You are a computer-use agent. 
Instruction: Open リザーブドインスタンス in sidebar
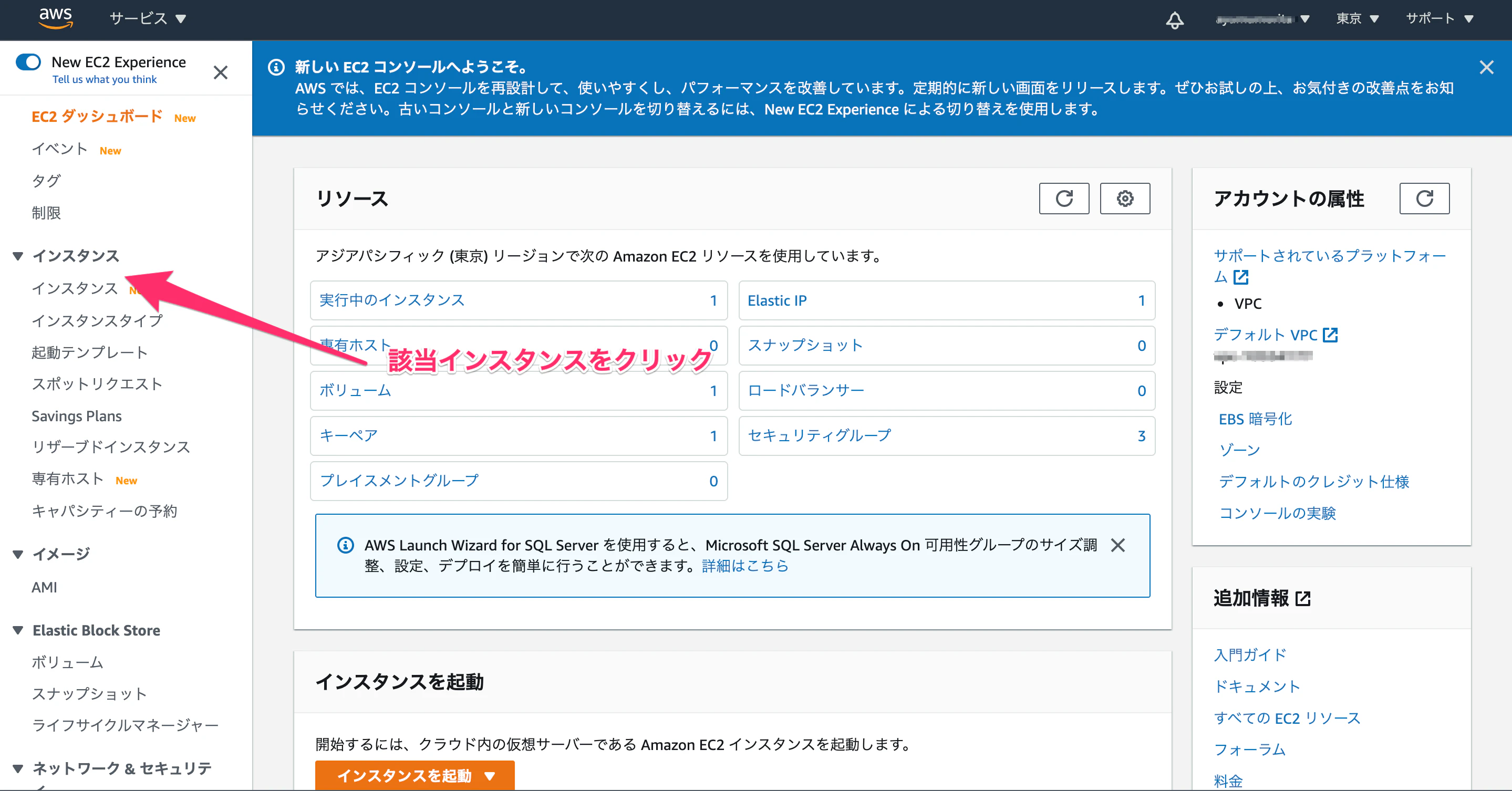tap(111, 447)
